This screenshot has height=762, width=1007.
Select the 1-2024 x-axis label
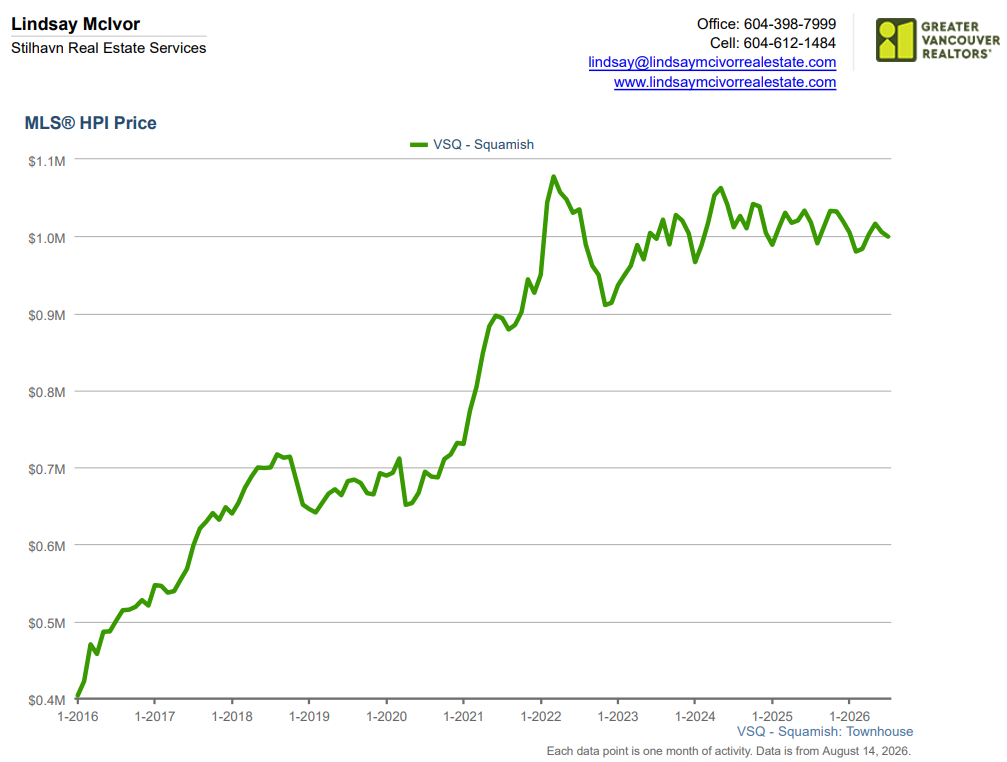(x=695, y=716)
